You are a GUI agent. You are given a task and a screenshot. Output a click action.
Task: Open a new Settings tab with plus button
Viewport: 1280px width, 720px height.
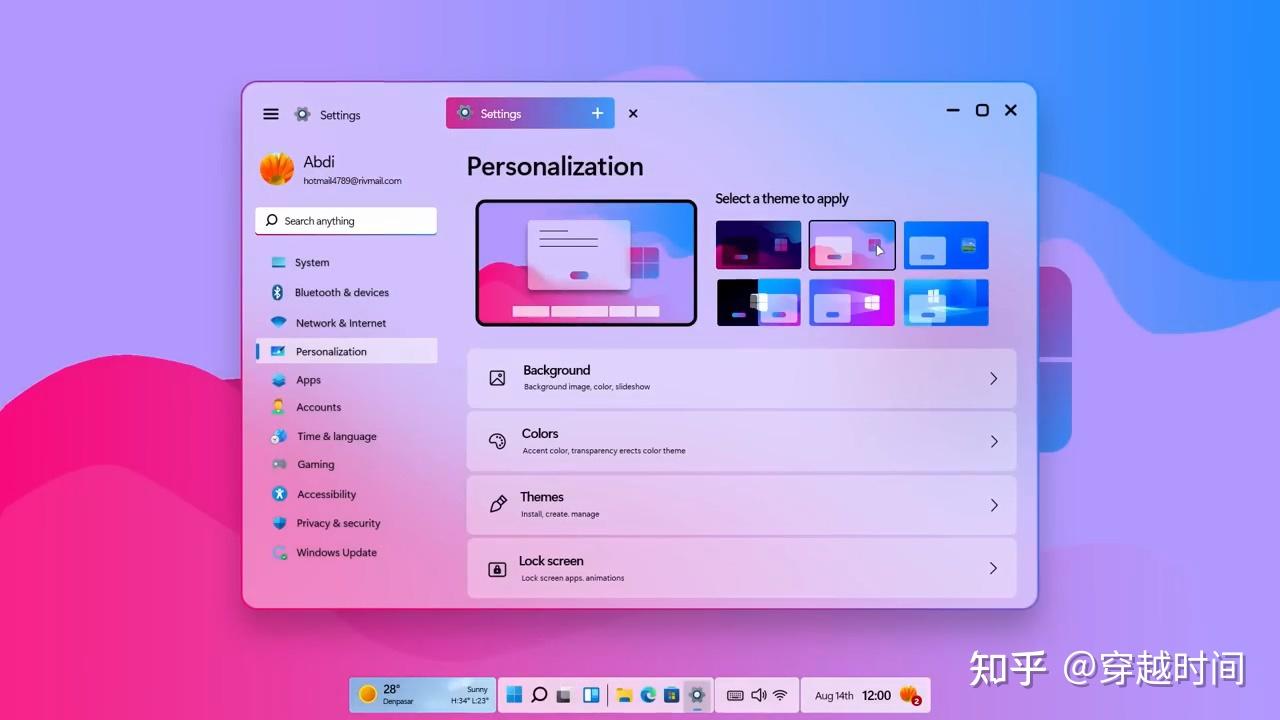pyautogui.click(x=597, y=113)
